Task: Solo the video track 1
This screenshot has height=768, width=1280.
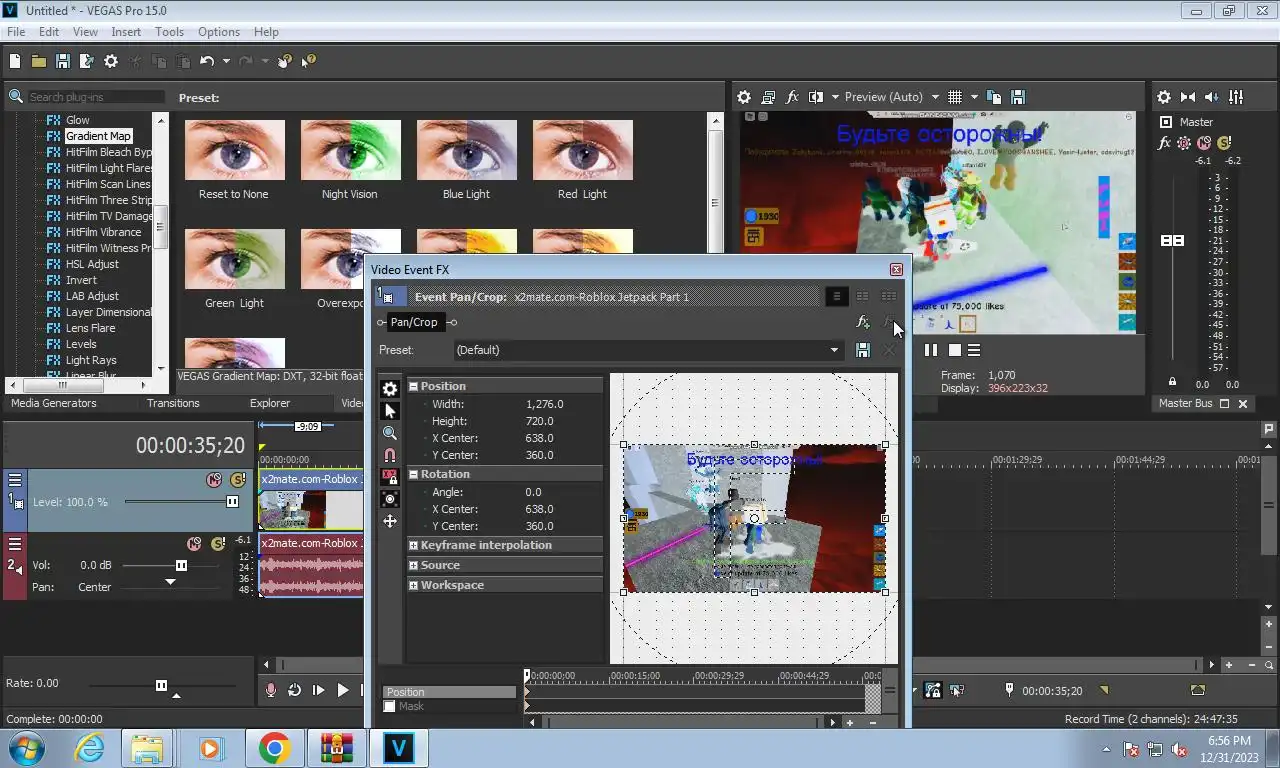Action: [238, 480]
